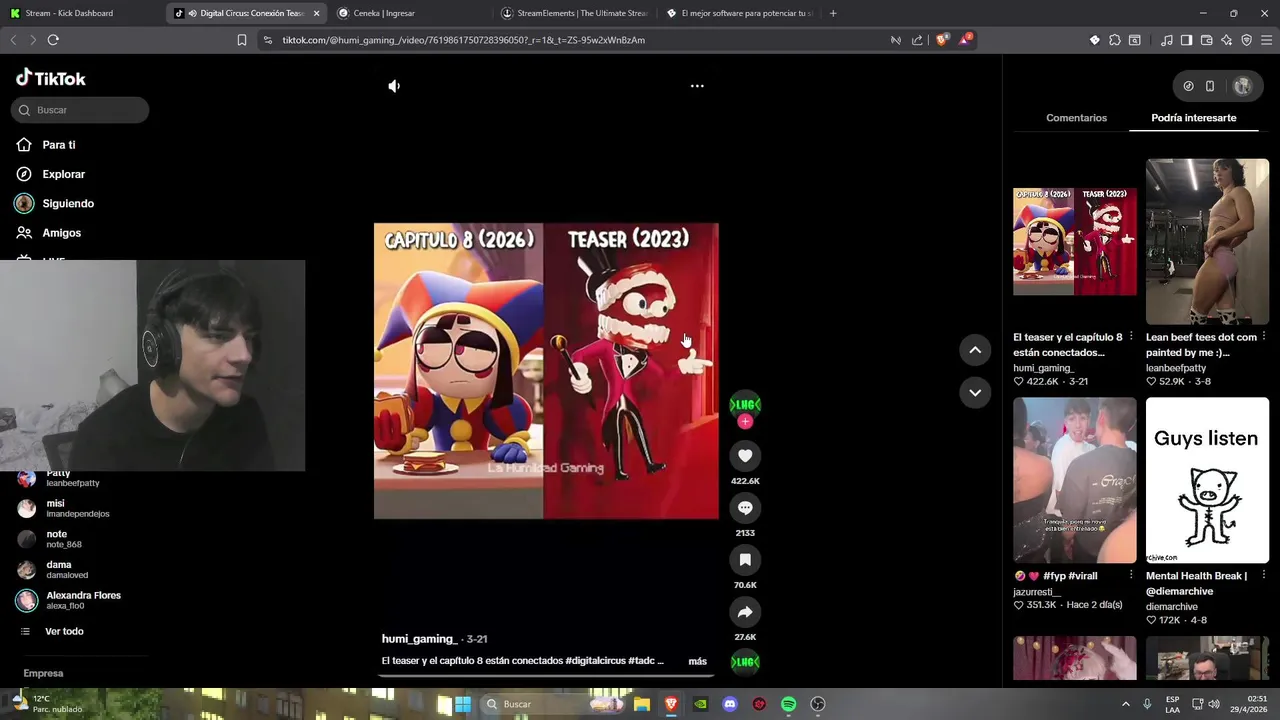Open the Leo AI sparkle icon

click(1227, 40)
